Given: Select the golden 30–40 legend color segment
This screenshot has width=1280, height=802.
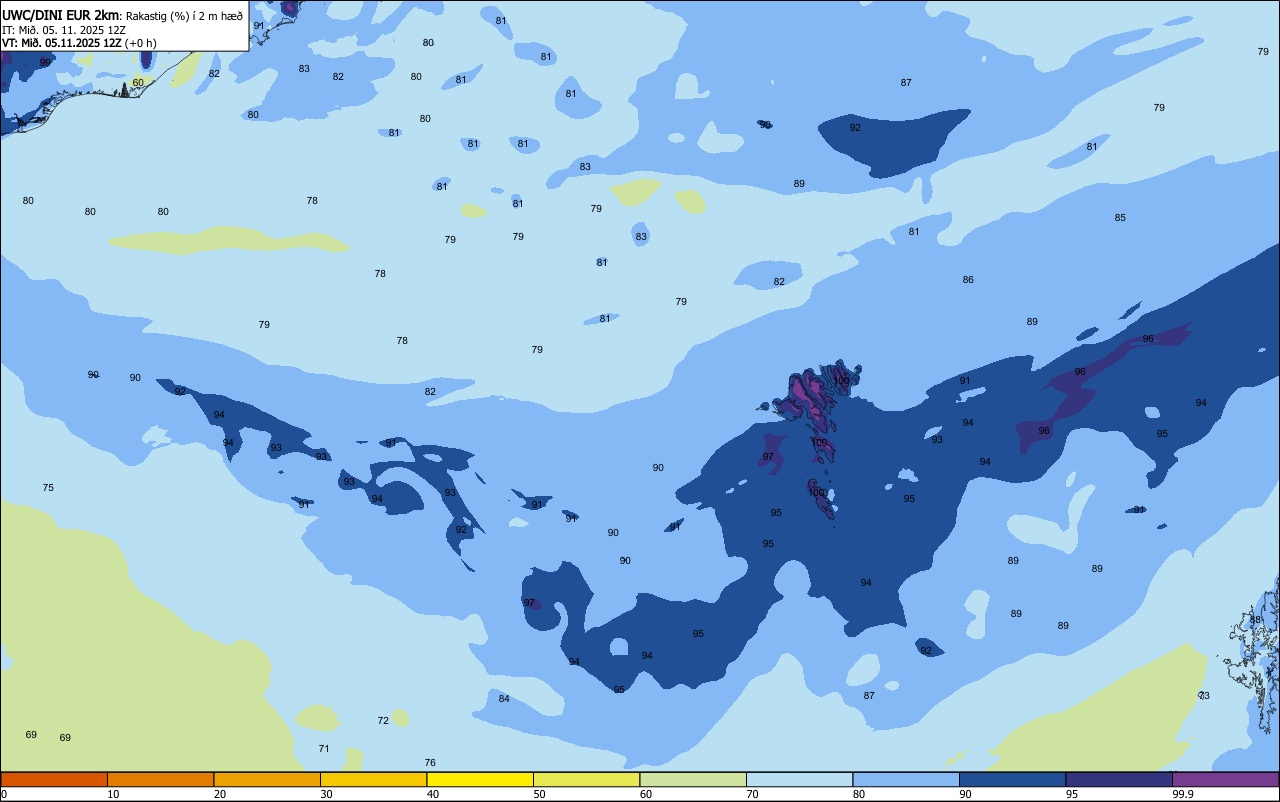Looking at the screenshot, I should (x=373, y=779).
